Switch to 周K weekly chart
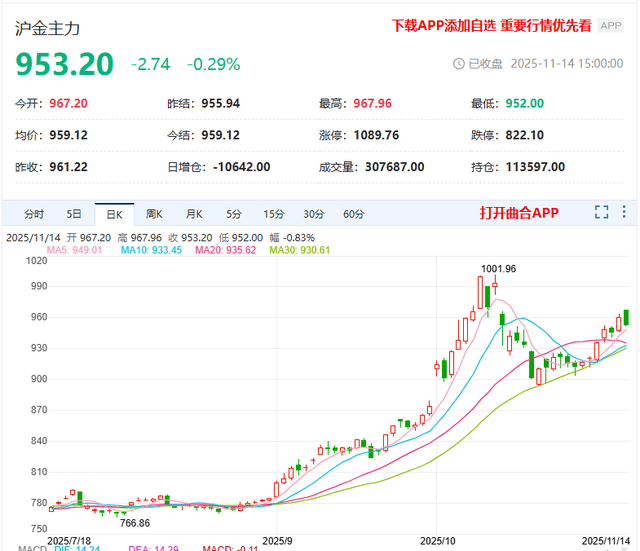The image size is (640, 551). coord(153,213)
